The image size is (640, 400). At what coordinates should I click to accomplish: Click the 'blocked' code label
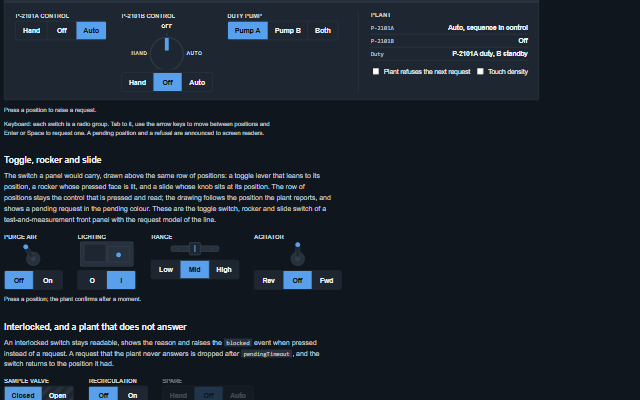pos(238,343)
